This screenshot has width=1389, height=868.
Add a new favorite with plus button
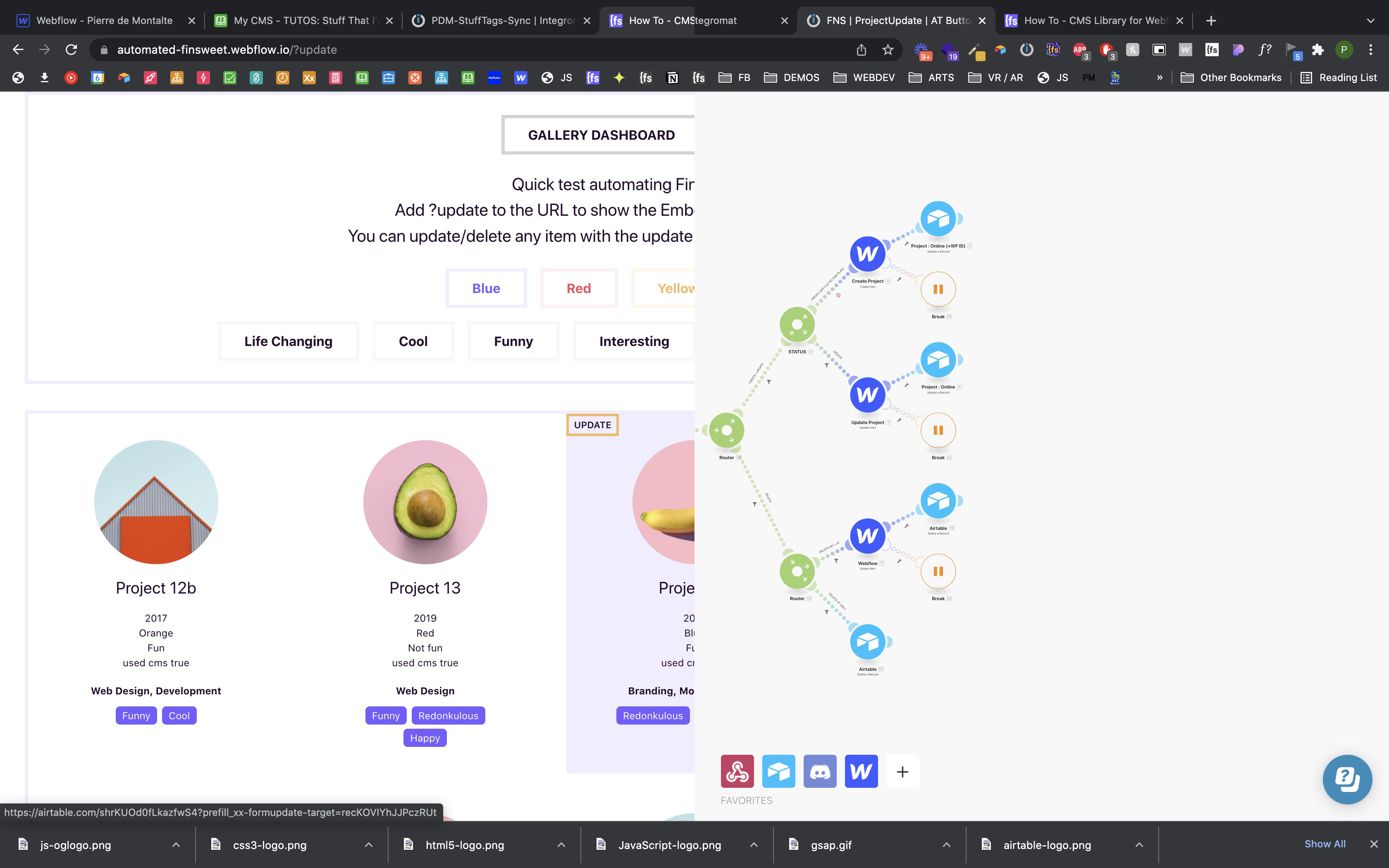[902, 772]
